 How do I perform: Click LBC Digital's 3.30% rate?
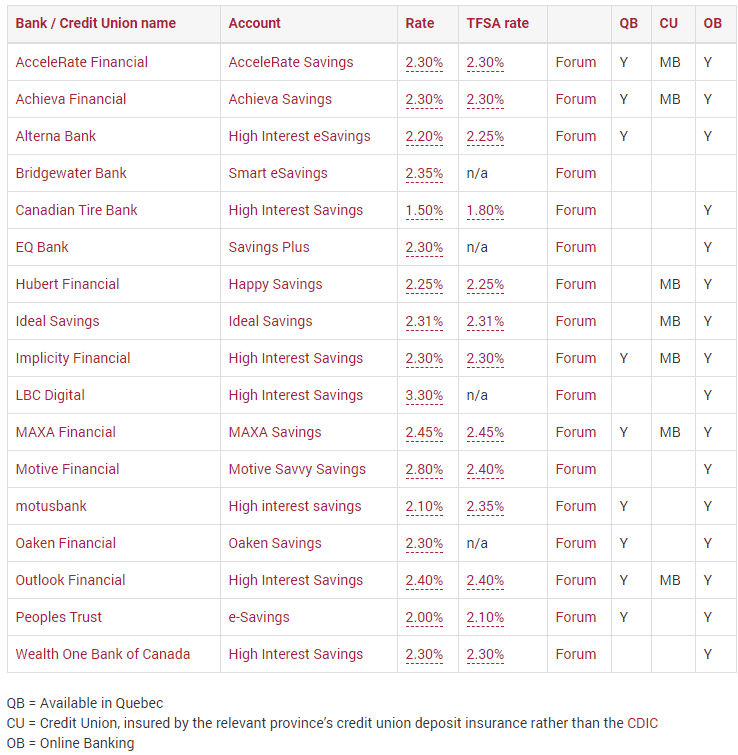pyautogui.click(x=424, y=395)
